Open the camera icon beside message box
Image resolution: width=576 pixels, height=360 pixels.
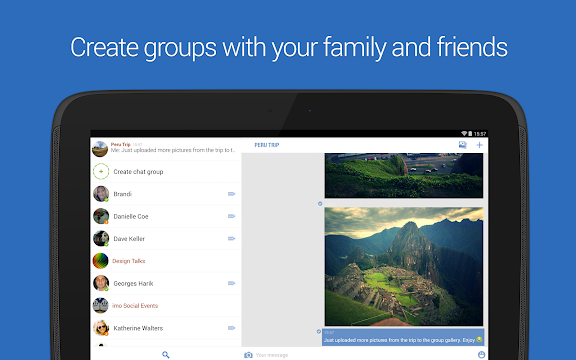248,355
